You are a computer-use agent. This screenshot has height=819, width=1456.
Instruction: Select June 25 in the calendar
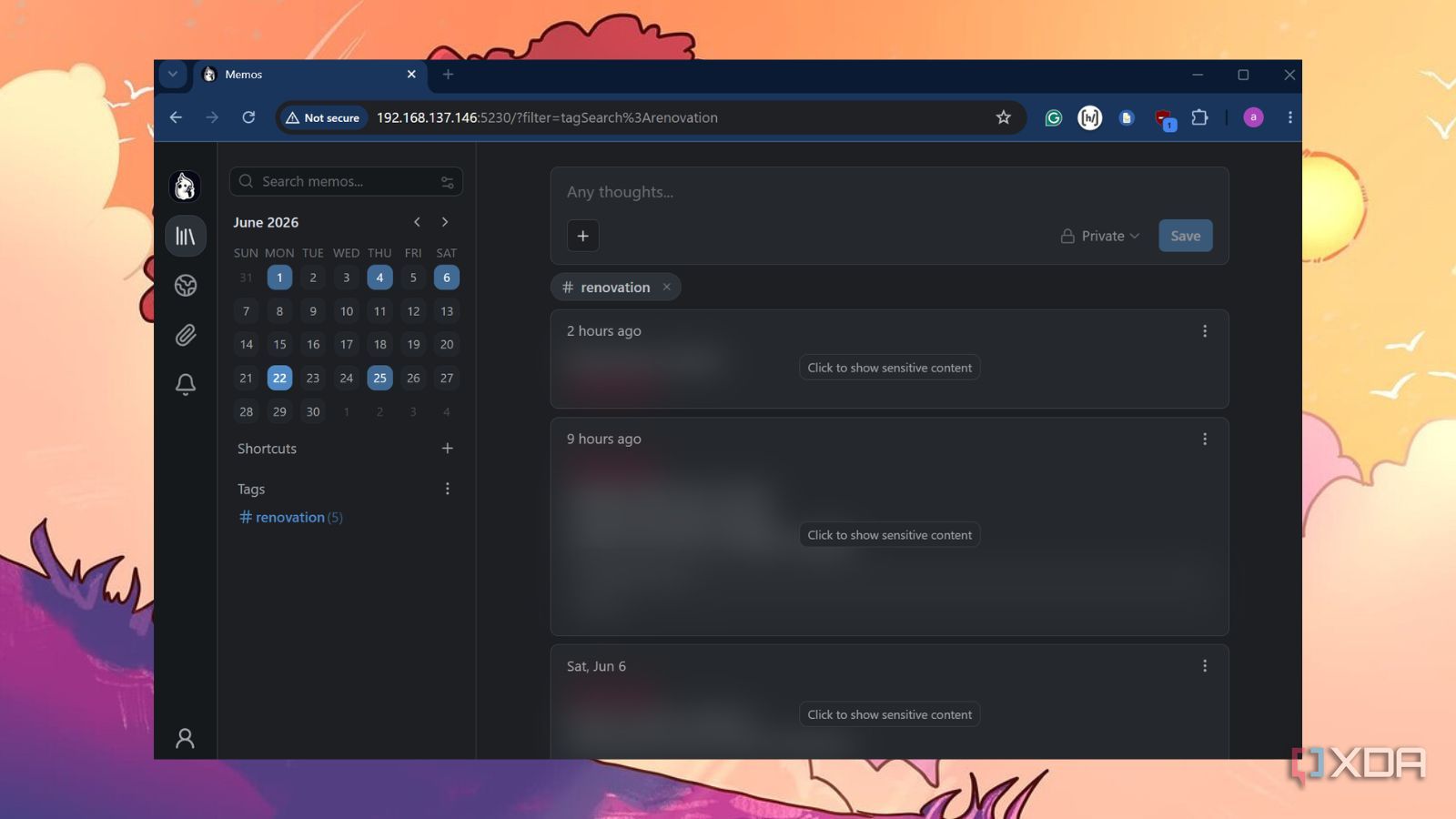pyautogui.click(x=379, y=378)
